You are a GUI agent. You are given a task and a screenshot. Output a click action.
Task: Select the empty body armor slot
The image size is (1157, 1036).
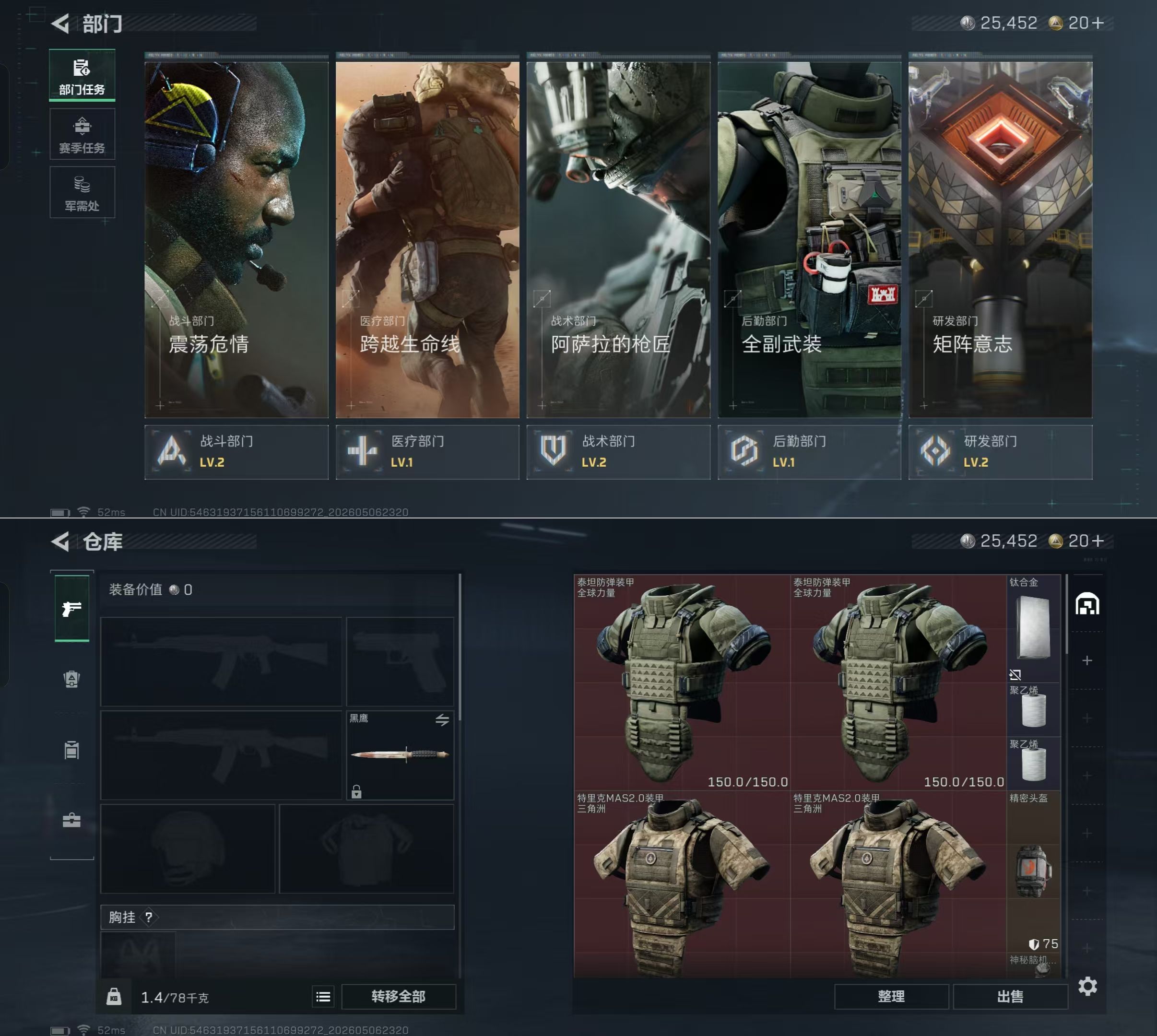pyautogui.click(x=366, y=849)
